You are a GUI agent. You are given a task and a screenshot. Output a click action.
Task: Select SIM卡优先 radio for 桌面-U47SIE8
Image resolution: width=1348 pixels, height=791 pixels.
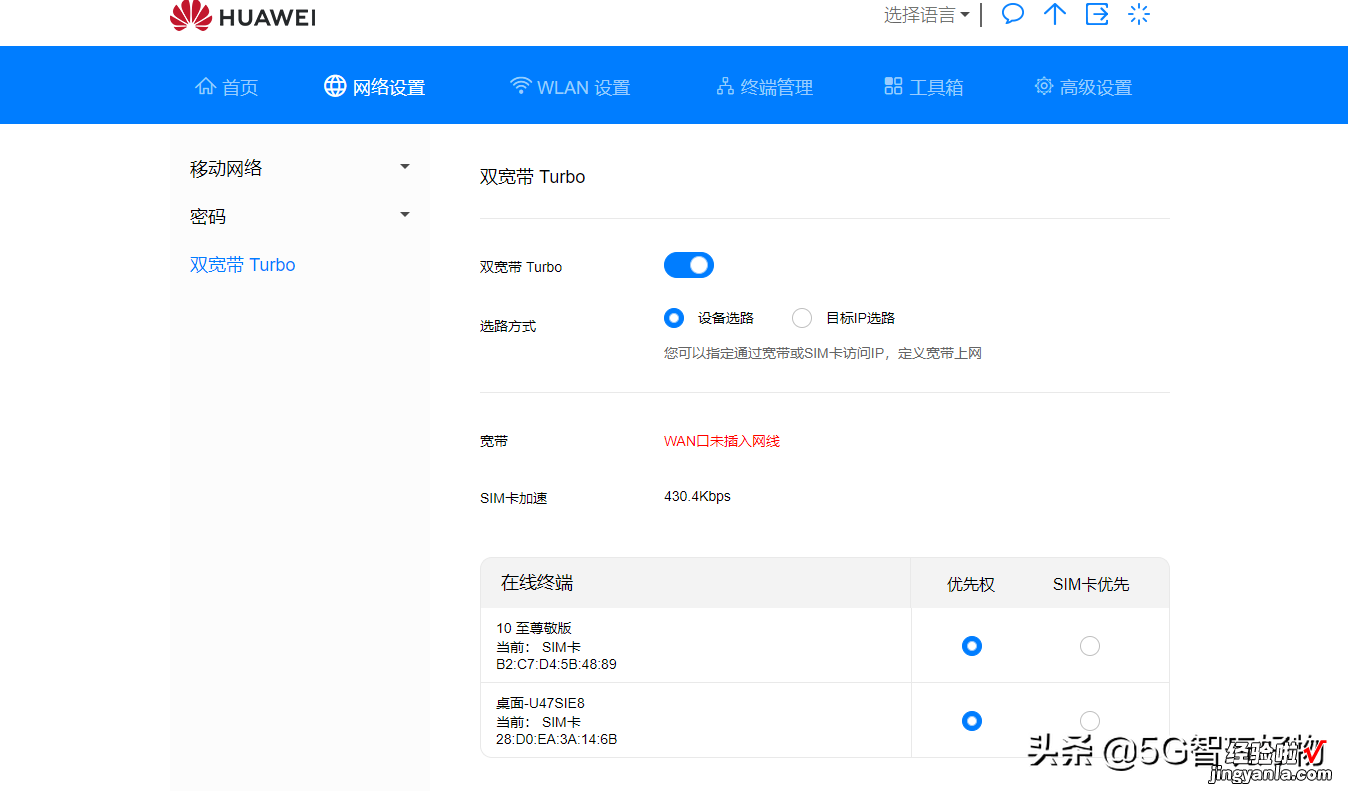pyautogui.click(x=1090, y=721)
